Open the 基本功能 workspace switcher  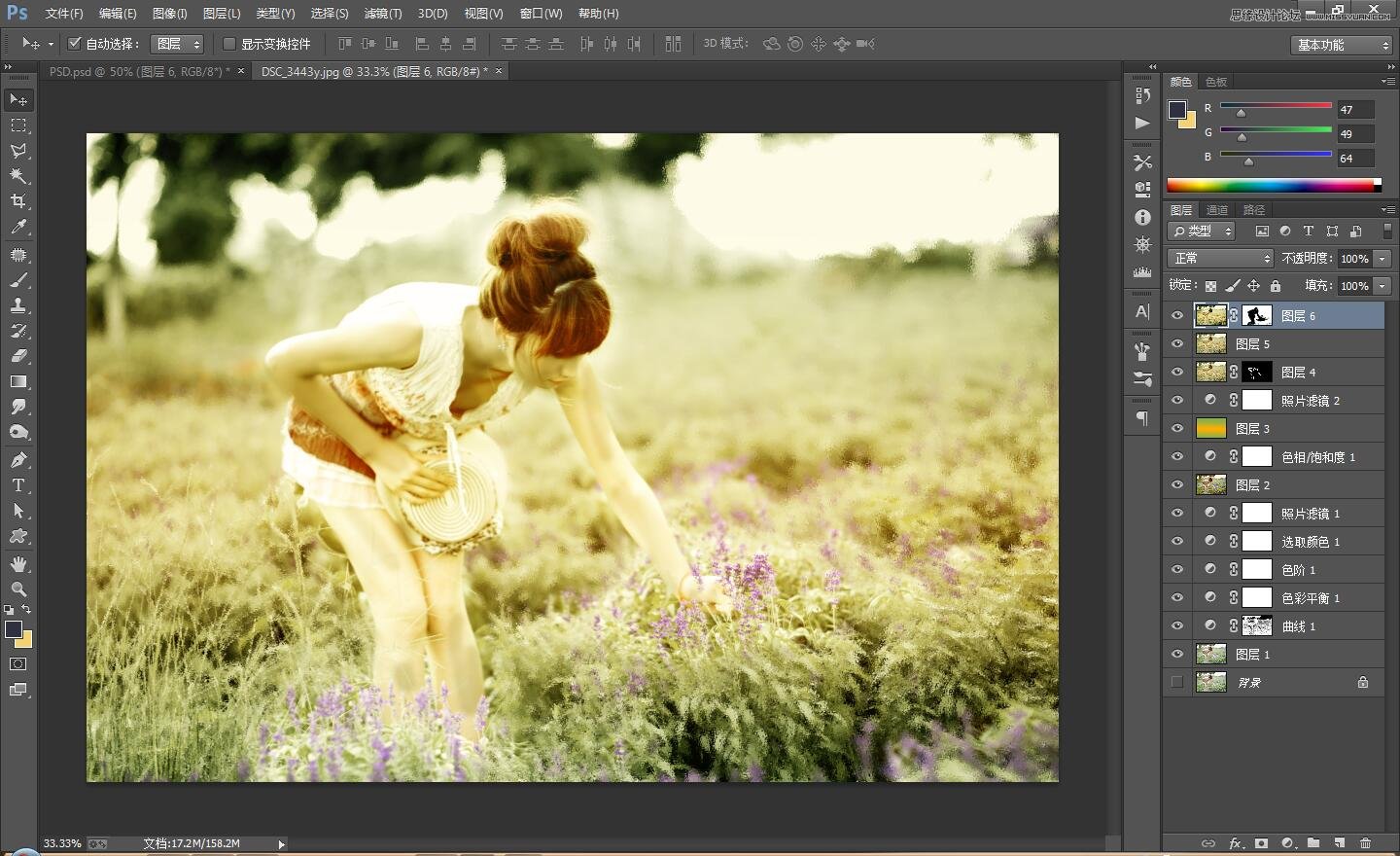1340,45
